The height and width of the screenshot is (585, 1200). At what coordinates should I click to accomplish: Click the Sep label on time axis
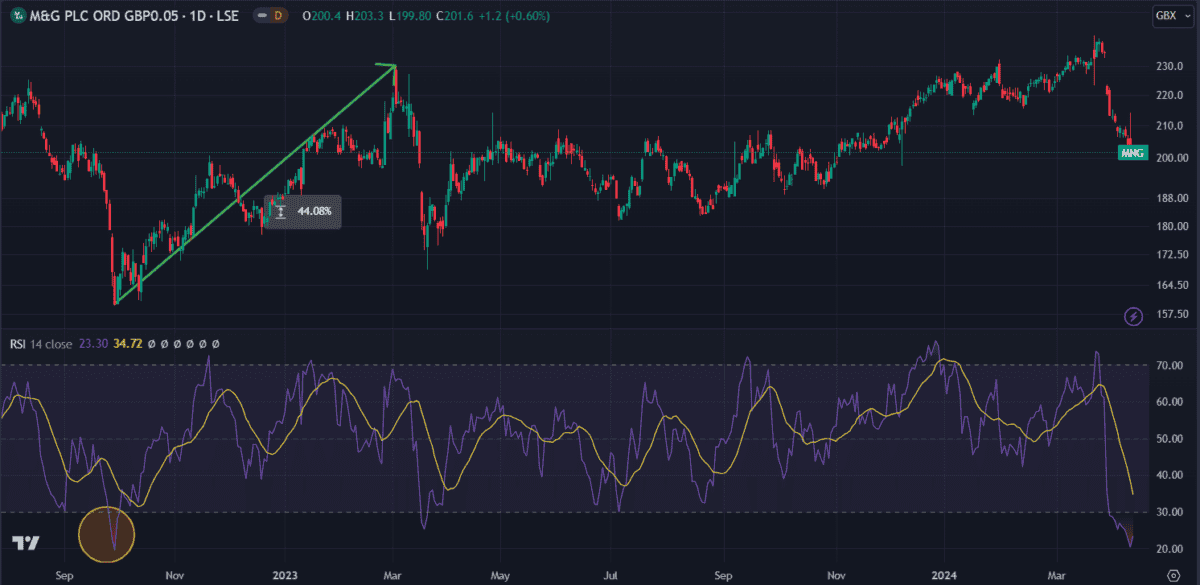click(x=65, y=576)
